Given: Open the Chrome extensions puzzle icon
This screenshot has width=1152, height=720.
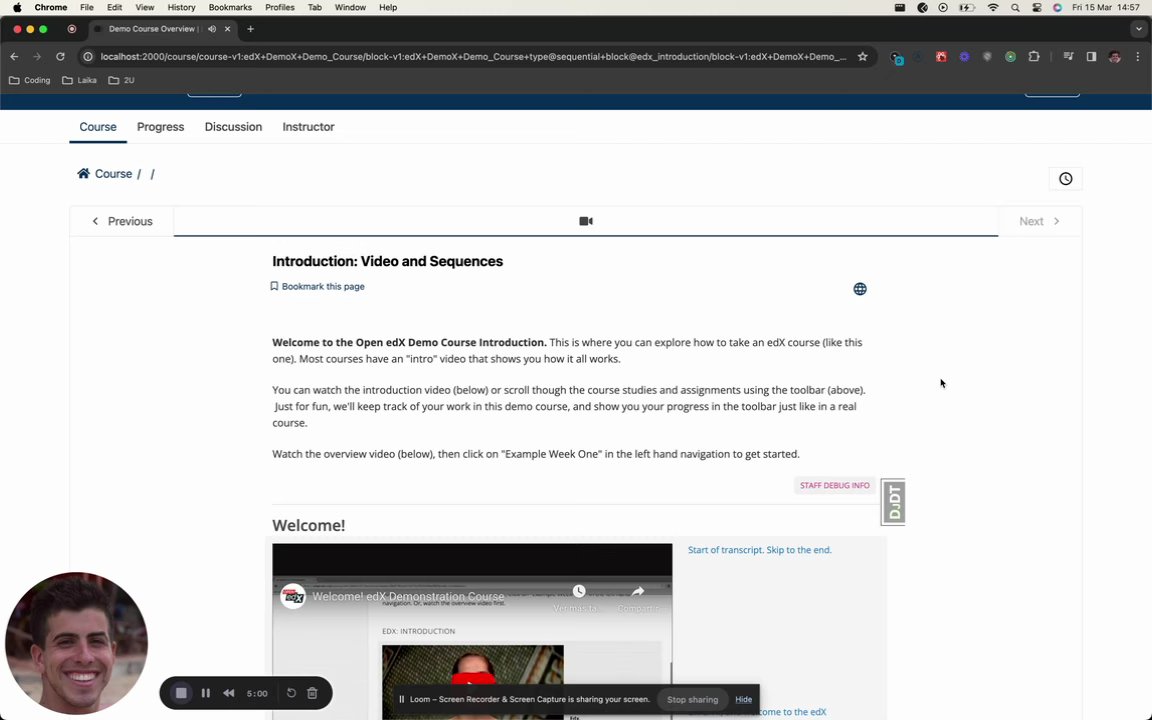Looking at the screenshot, I should pyautogui.click(x=1034, y=57).
